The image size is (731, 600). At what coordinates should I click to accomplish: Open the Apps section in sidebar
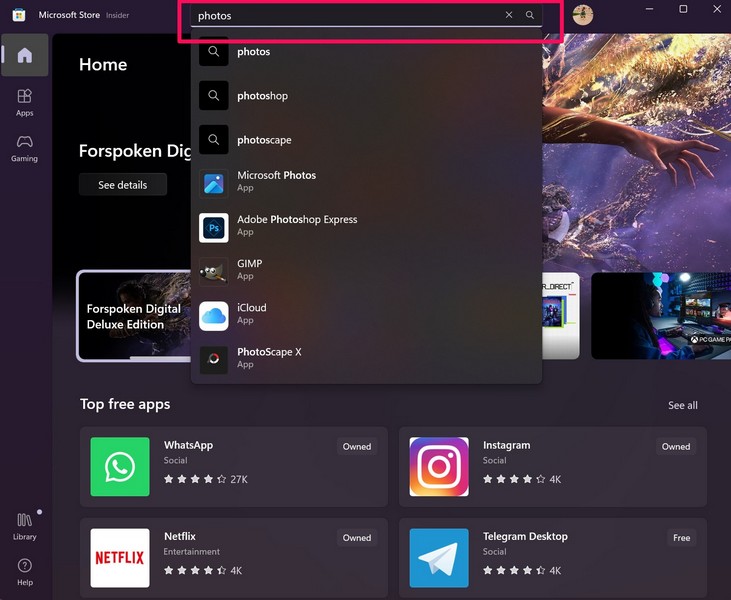click(24, 102)
